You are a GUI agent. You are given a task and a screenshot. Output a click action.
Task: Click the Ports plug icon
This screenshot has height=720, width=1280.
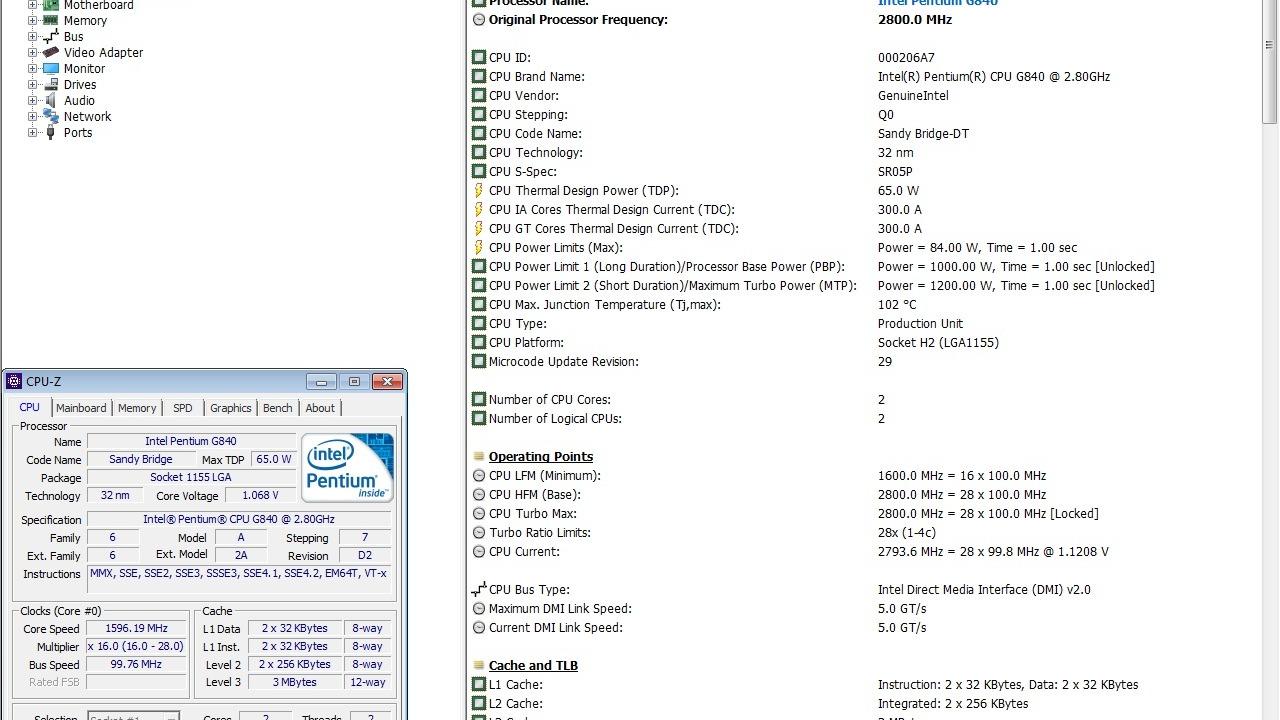tap(51, 132)
